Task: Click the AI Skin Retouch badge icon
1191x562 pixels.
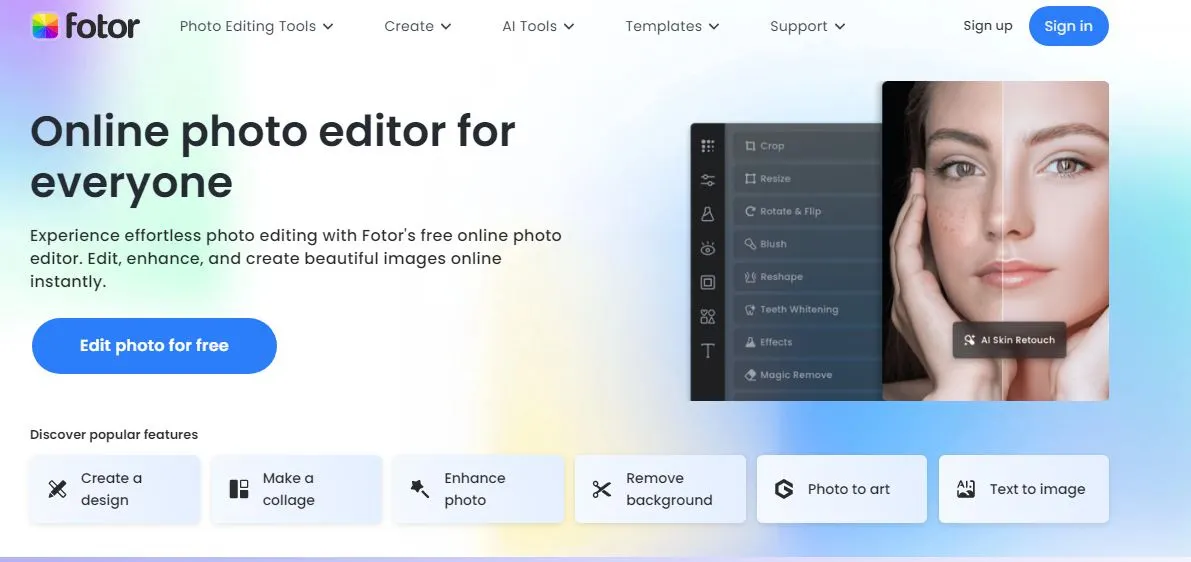Action: point(969,340)
